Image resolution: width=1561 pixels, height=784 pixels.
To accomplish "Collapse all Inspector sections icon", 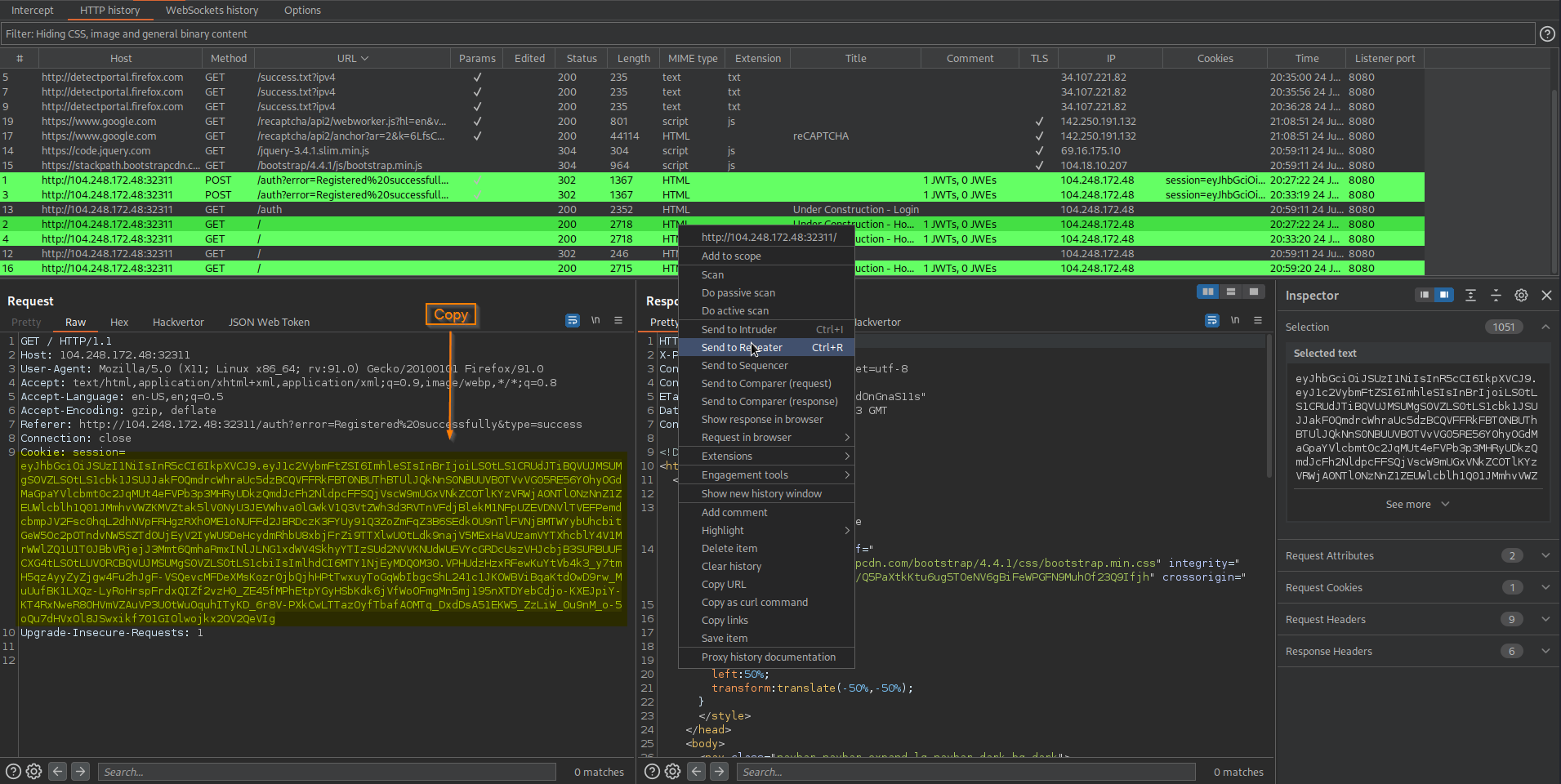I will (1496, 295).
